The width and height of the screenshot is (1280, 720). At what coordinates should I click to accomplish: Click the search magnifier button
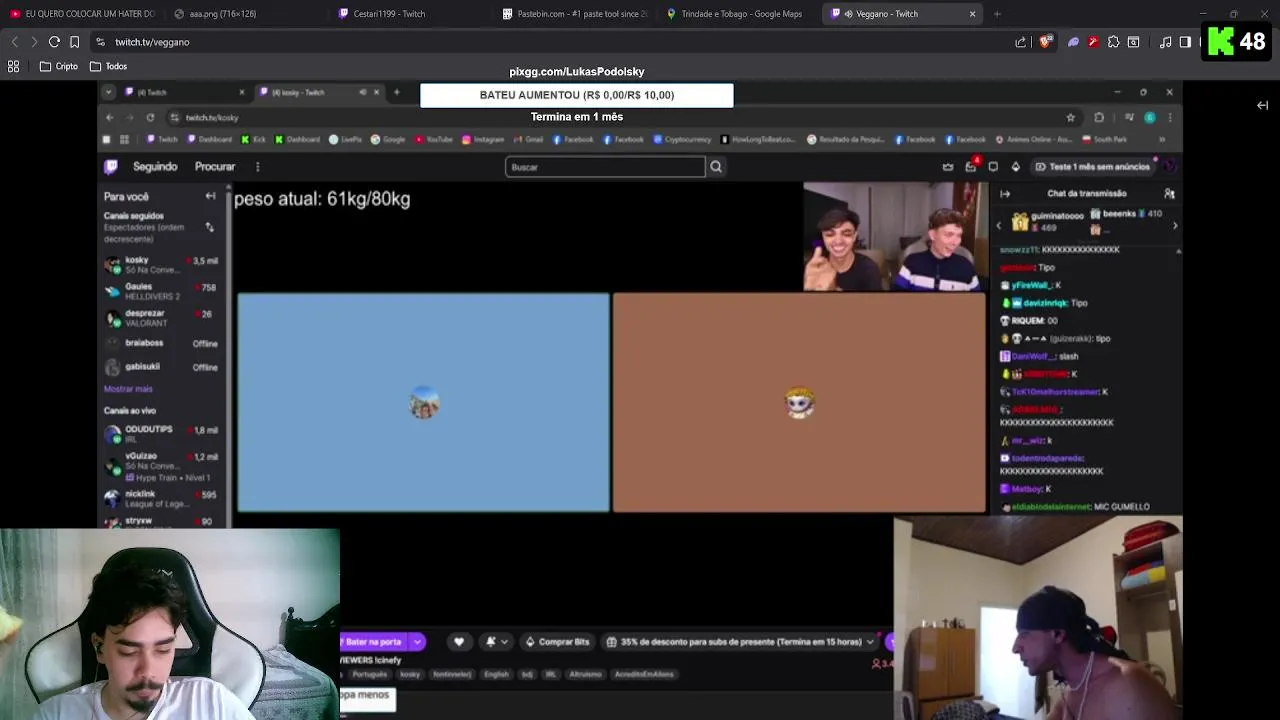tap(716, 167)
